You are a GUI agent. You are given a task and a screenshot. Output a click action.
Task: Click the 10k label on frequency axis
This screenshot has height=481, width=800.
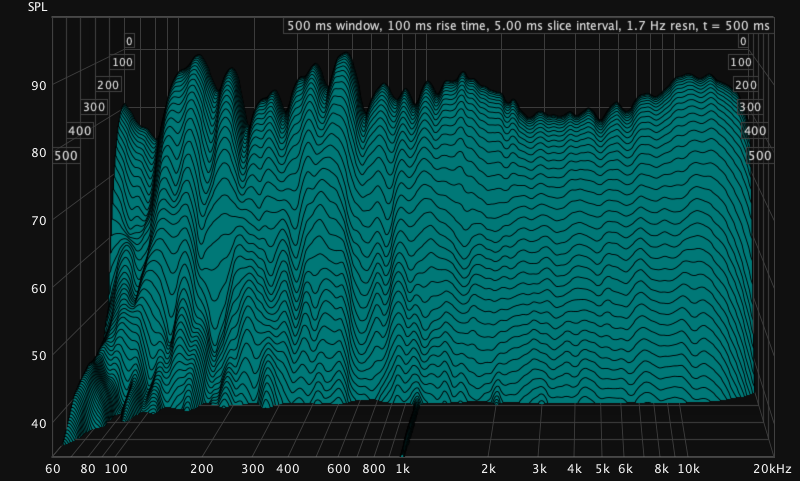(689, 469)
